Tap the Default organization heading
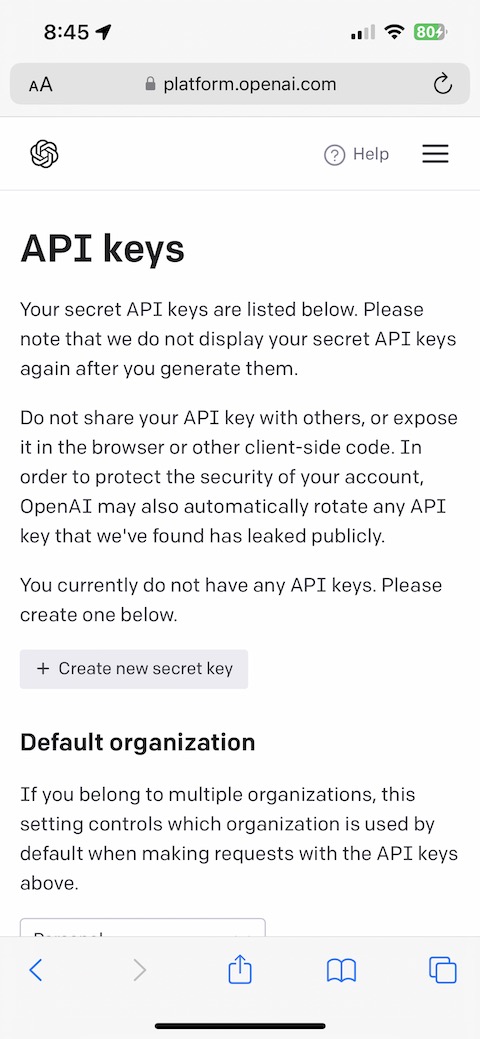480x1039 pixels. [x=137, y=741]
